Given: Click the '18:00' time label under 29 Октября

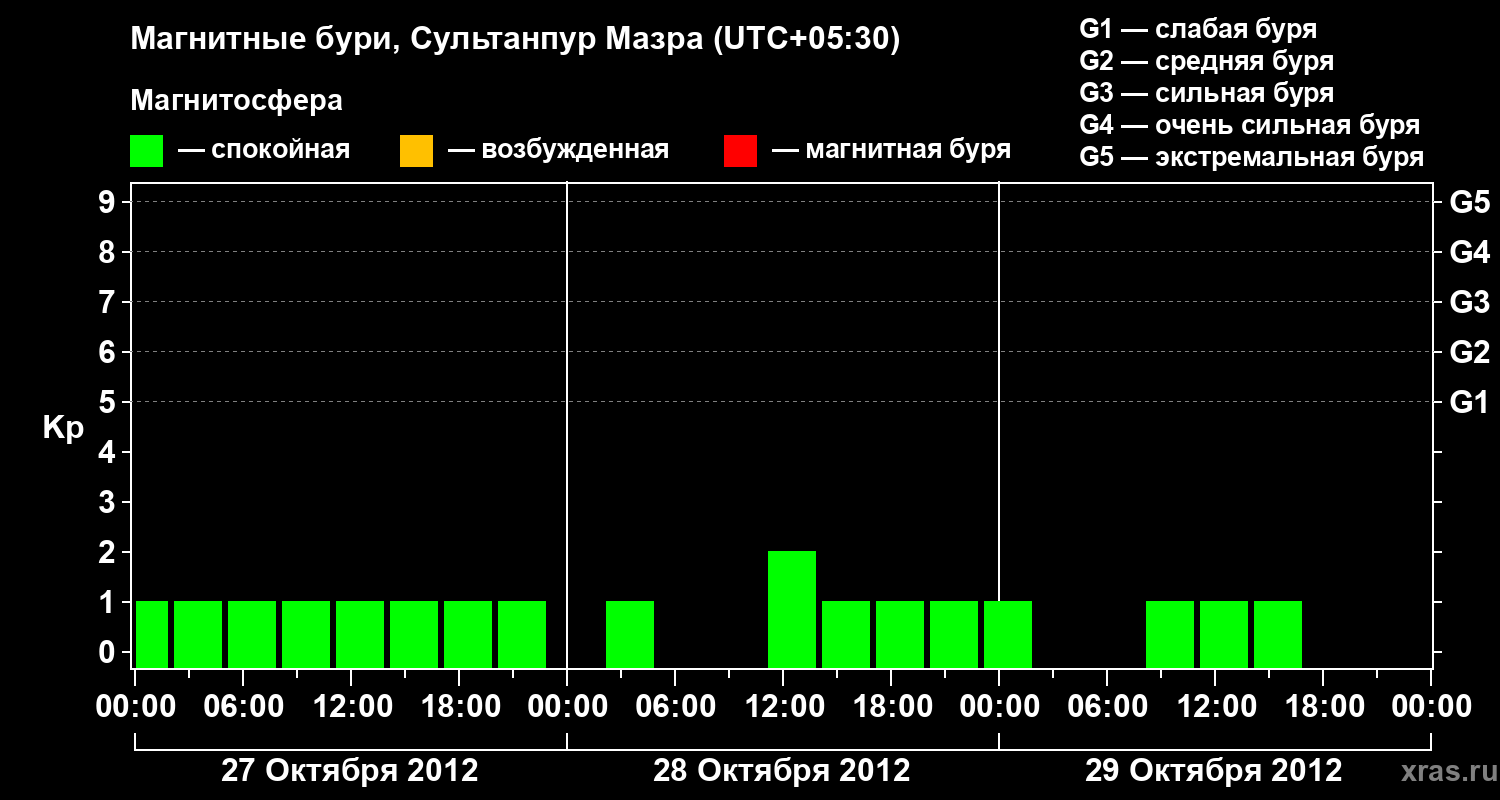Looking at the screenshot, I should pos(1323,706).
